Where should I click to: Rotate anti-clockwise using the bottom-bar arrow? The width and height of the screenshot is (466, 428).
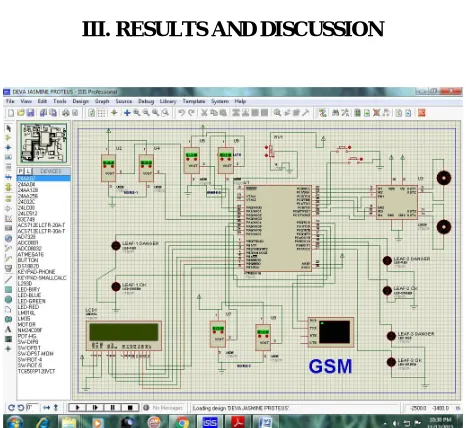(x=21, y=408)
